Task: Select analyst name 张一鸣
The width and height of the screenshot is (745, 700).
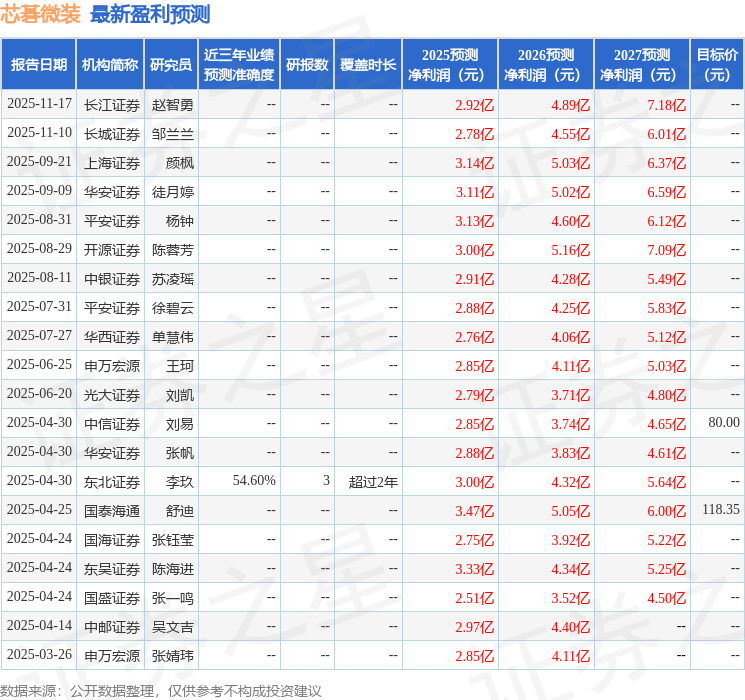Action: tap(172, 598)
